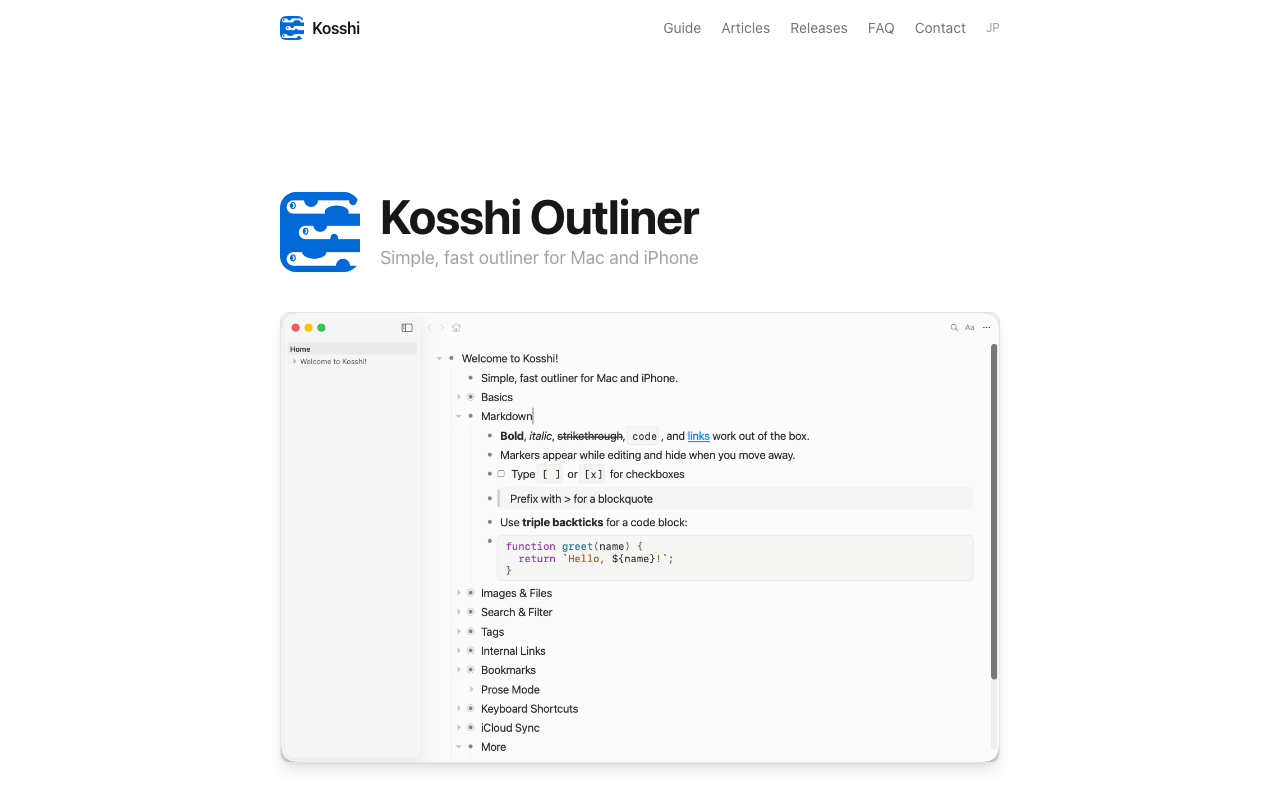The height and width of the screenshot is (800, 1280).
Task: Expand the Internal Links item
Action: coord(459,651)
